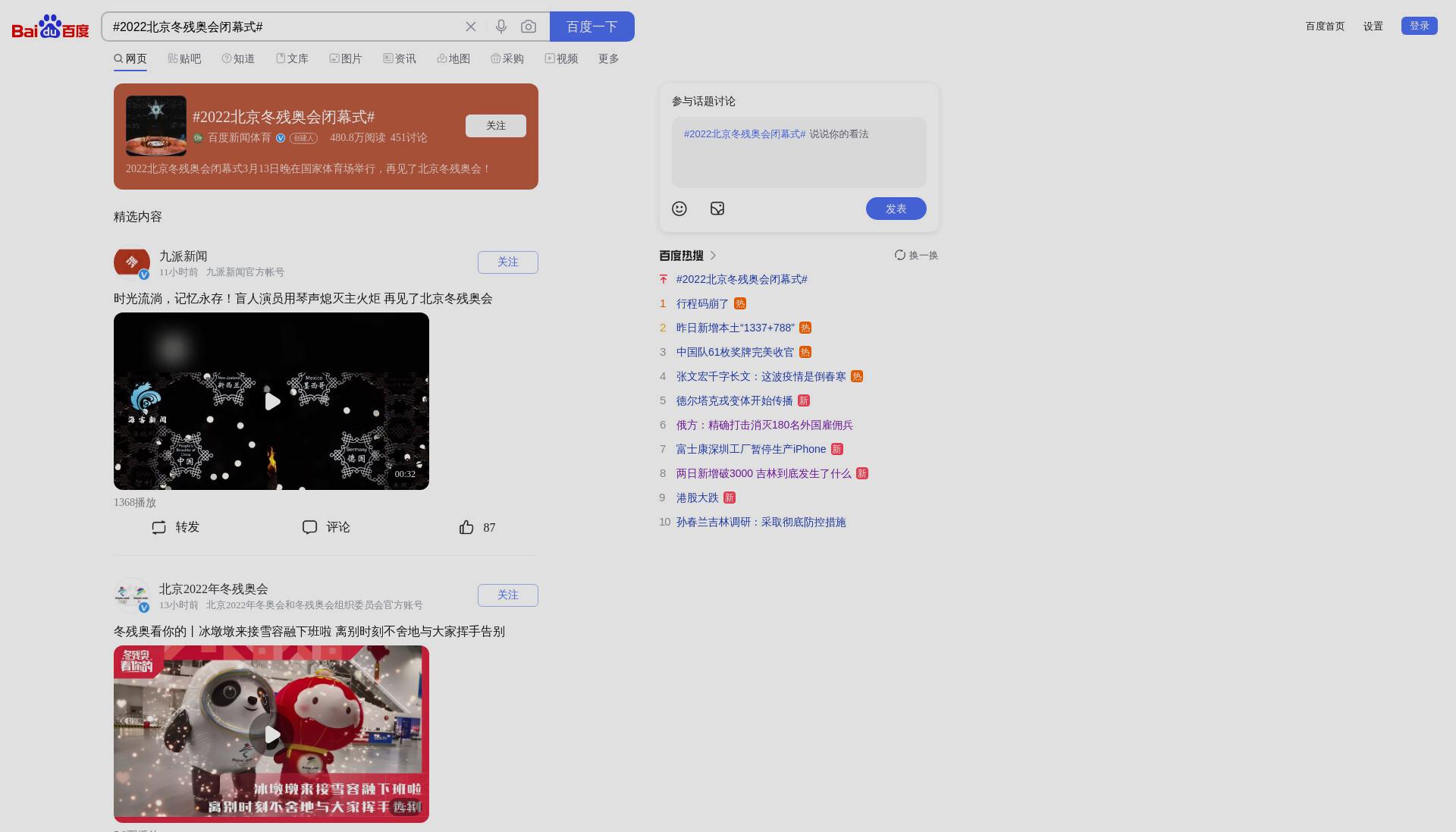Click the insert image icon
The image size is (1456, 832).
(717, 209)
